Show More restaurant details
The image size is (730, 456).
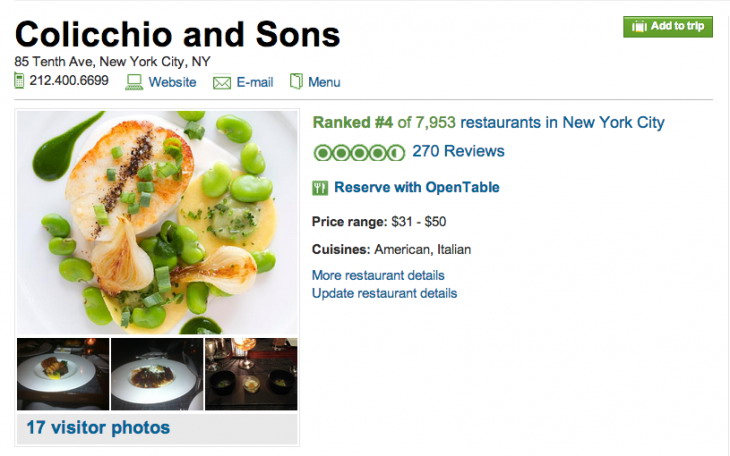click(378, 275)
